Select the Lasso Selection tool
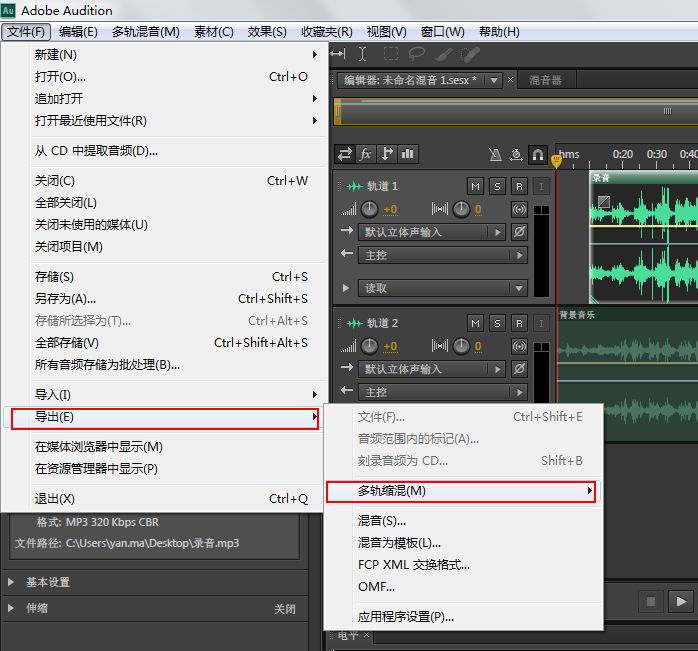The image size is (698, 651). click(416, 54)
